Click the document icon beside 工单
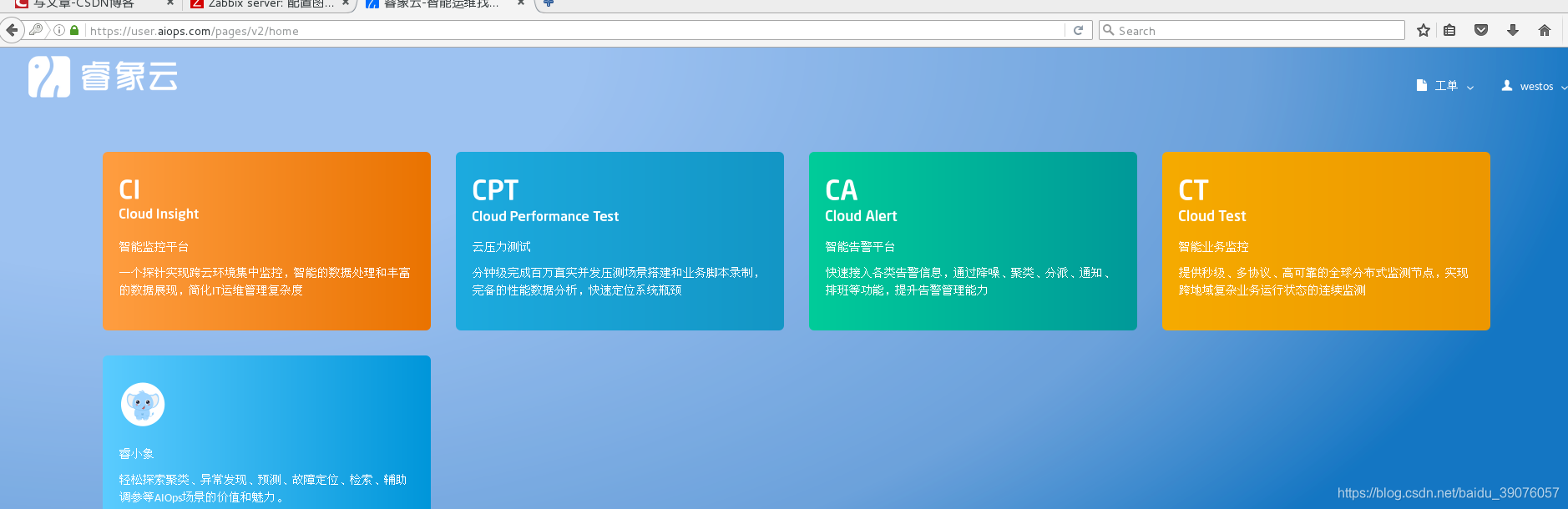Viewport: 1568px width, 509px height. point(1422,85)
